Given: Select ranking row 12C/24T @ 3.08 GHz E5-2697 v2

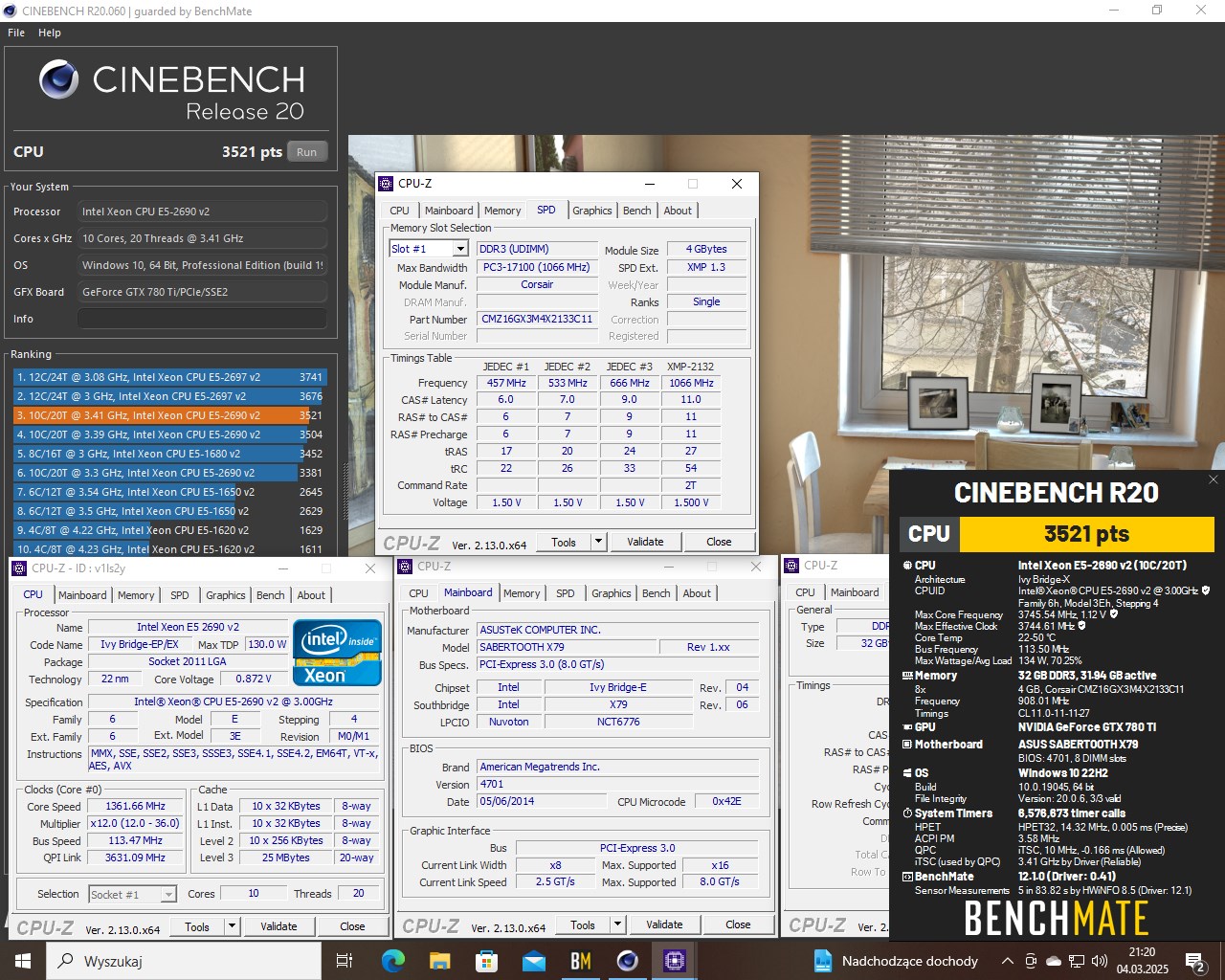Looking at the screenshot, I should (x=169, y=377).
